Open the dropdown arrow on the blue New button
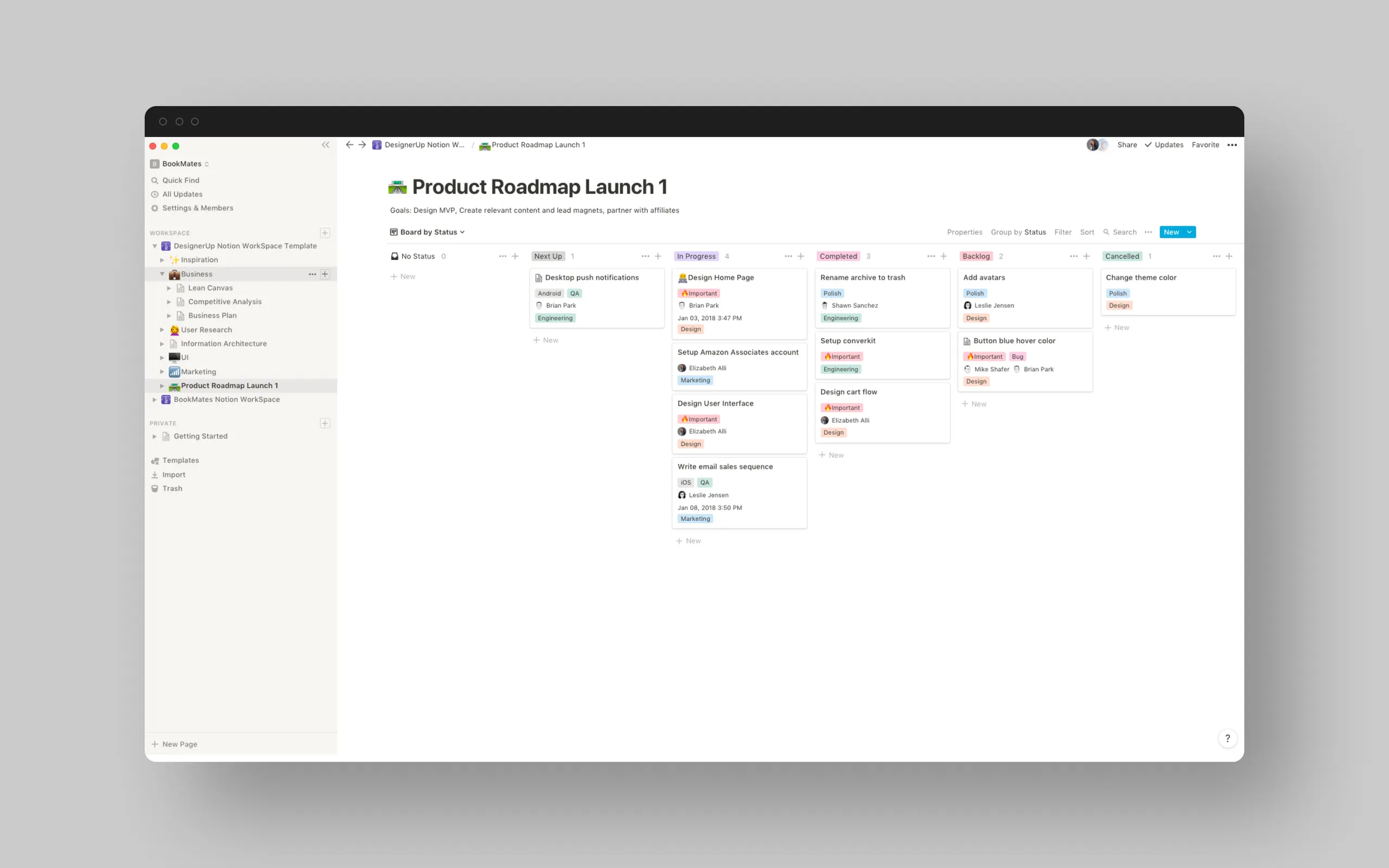 coord(1189,232)
